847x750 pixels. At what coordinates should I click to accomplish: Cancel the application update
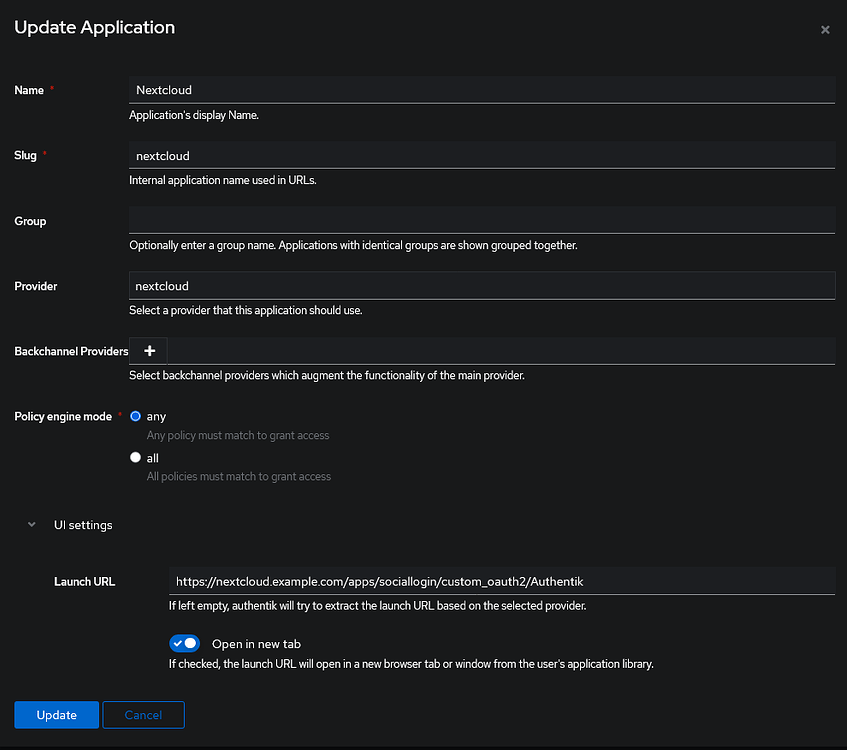(x=143, y=714)
